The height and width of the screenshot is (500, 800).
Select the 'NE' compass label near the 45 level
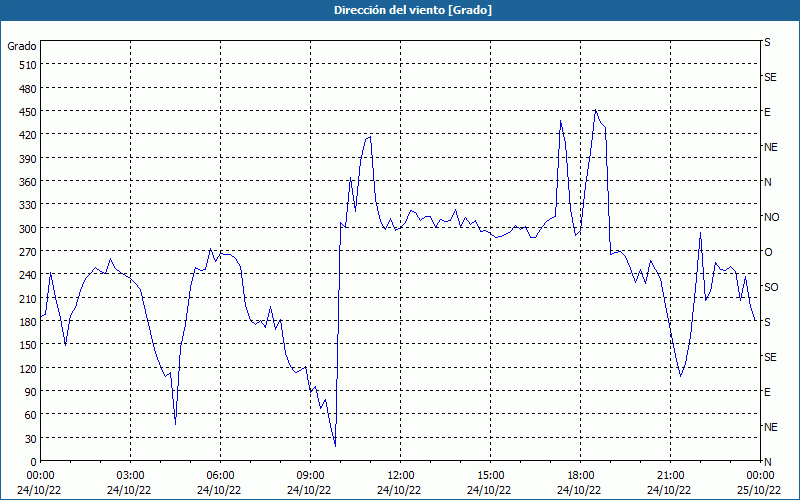tap(771, 427)
